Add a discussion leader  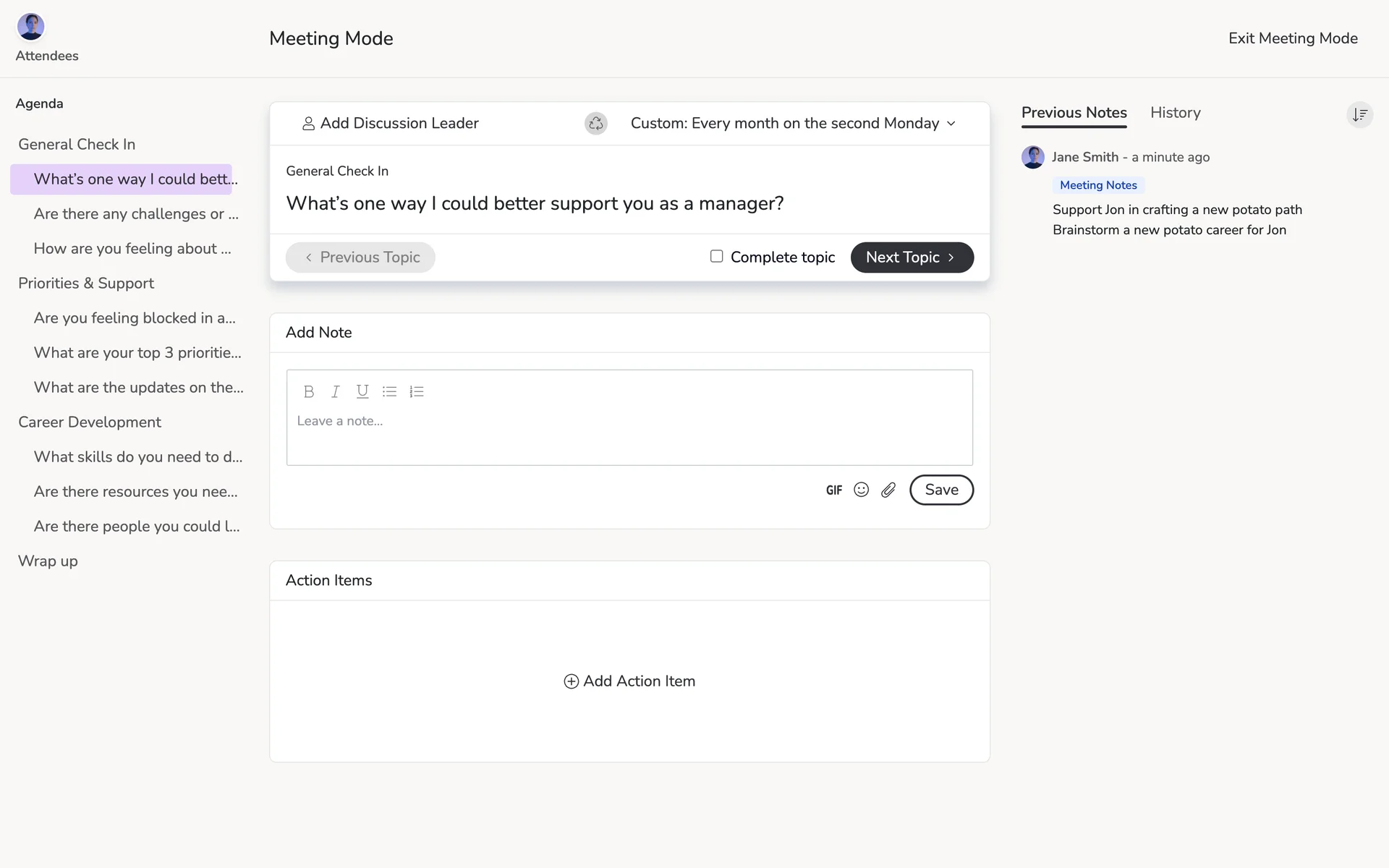pyautogui.click(x=390, y=124)
